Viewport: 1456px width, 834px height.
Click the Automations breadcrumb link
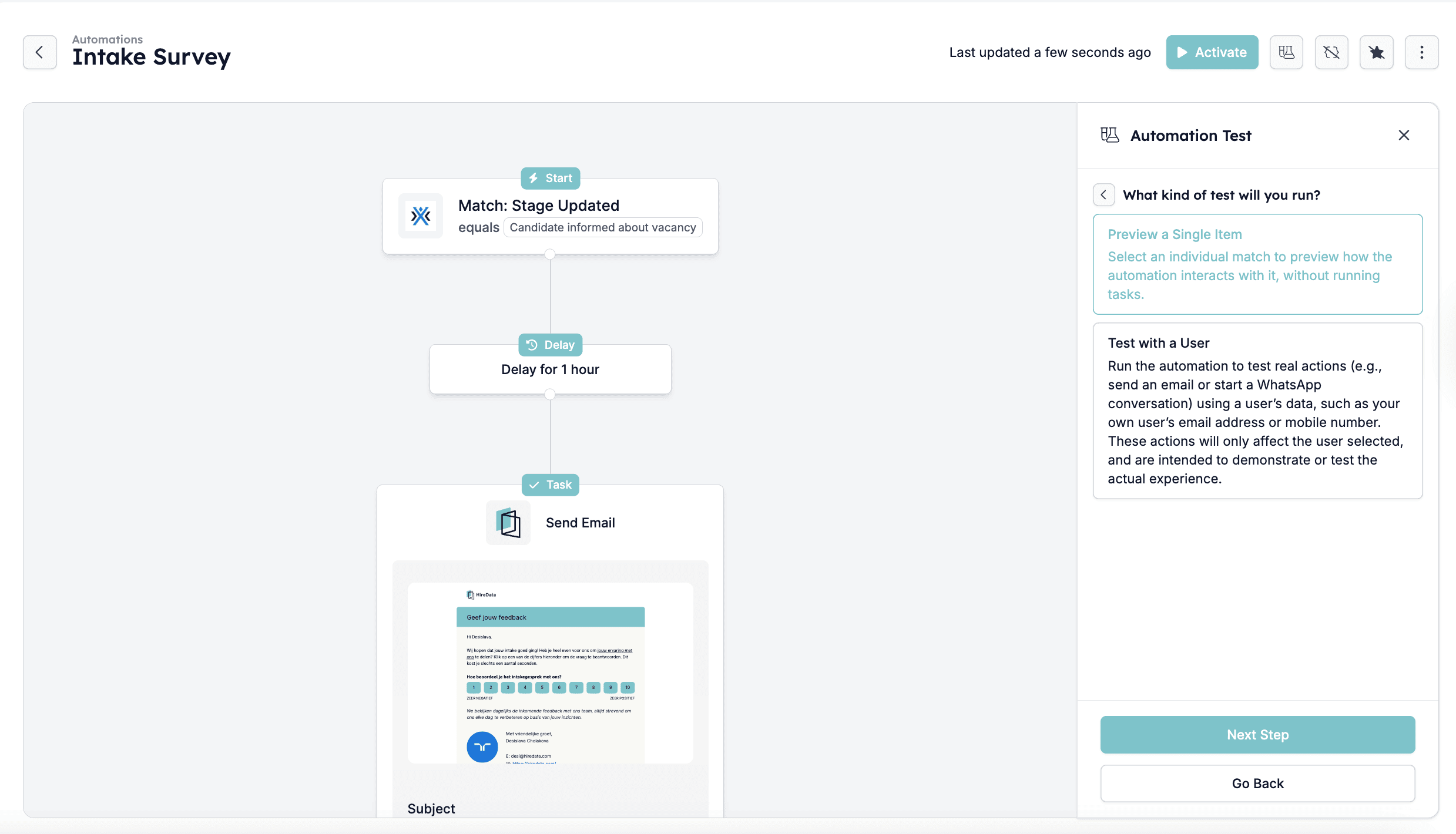[x=108, y=39]
